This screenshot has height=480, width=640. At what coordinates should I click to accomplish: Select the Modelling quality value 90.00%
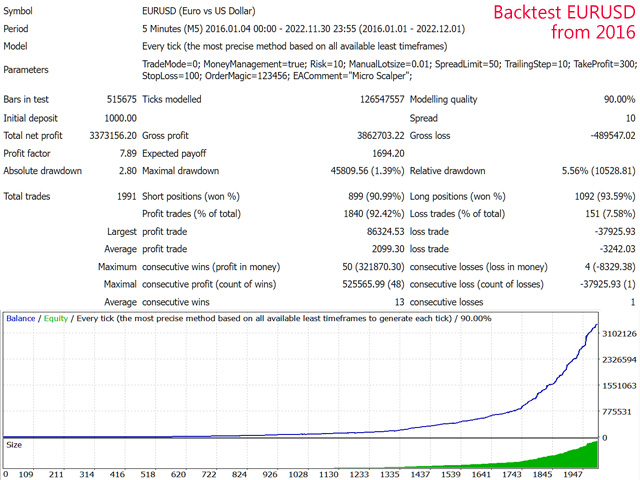click(x=619, y=100)
